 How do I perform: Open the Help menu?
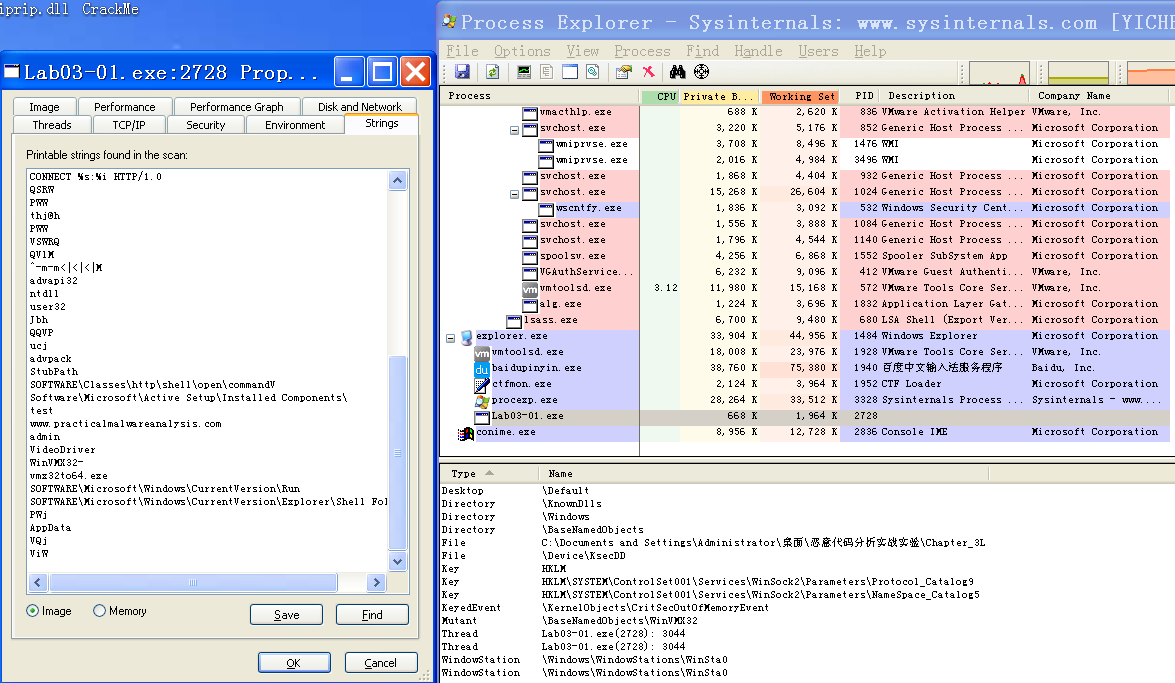click(x=870, y=51)
